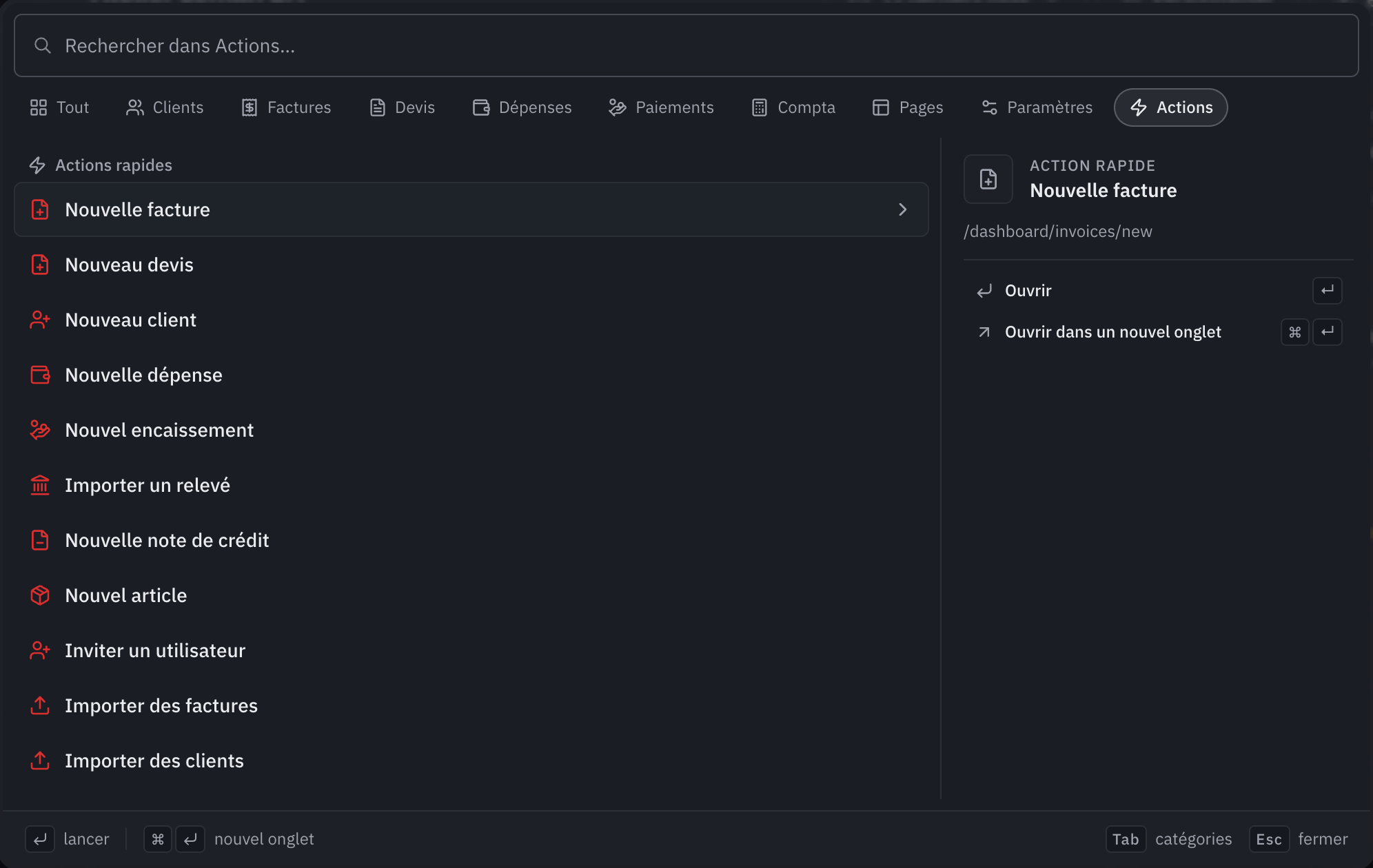Image resolution: width=1373 pixels, height=868 pixels.
Task: Switch to the Devis tab
Action: pyautogui.click(x=402, y=107)
